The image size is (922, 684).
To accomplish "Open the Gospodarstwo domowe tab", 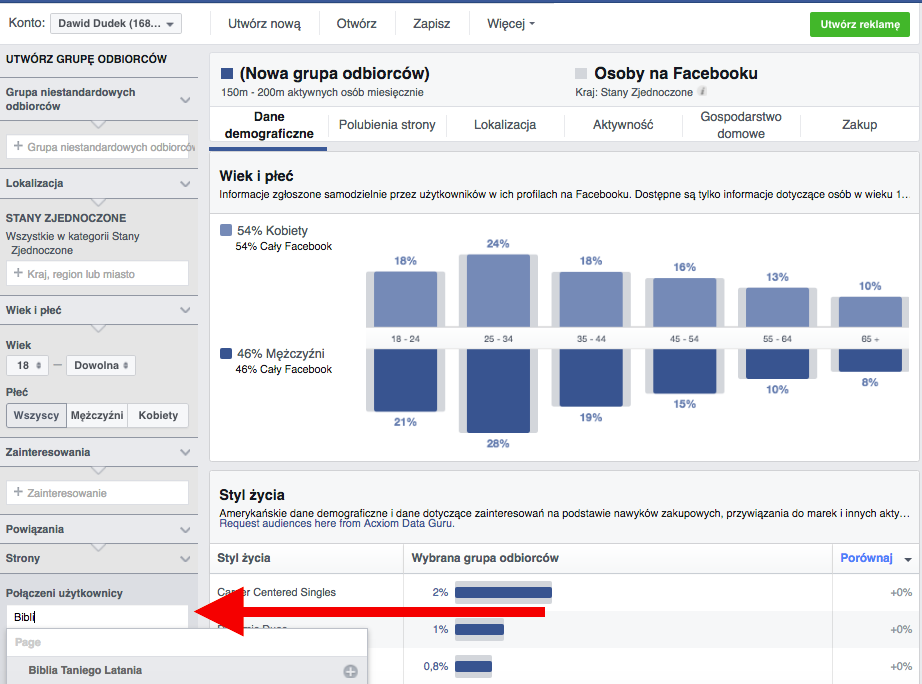I will (741, 125).
